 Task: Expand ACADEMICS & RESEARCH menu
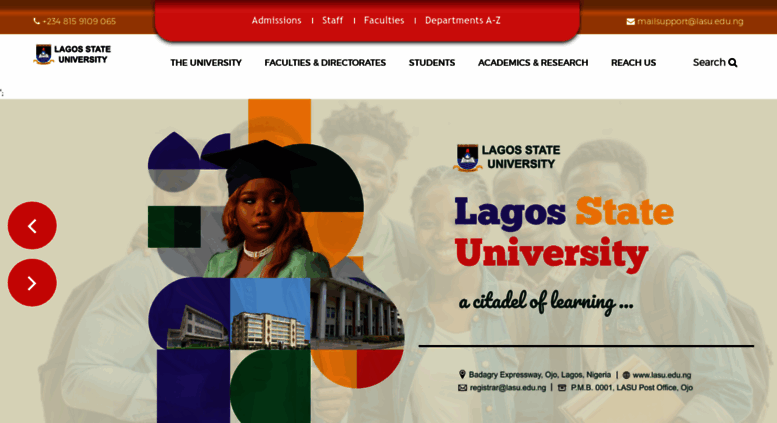coord(533,63)
